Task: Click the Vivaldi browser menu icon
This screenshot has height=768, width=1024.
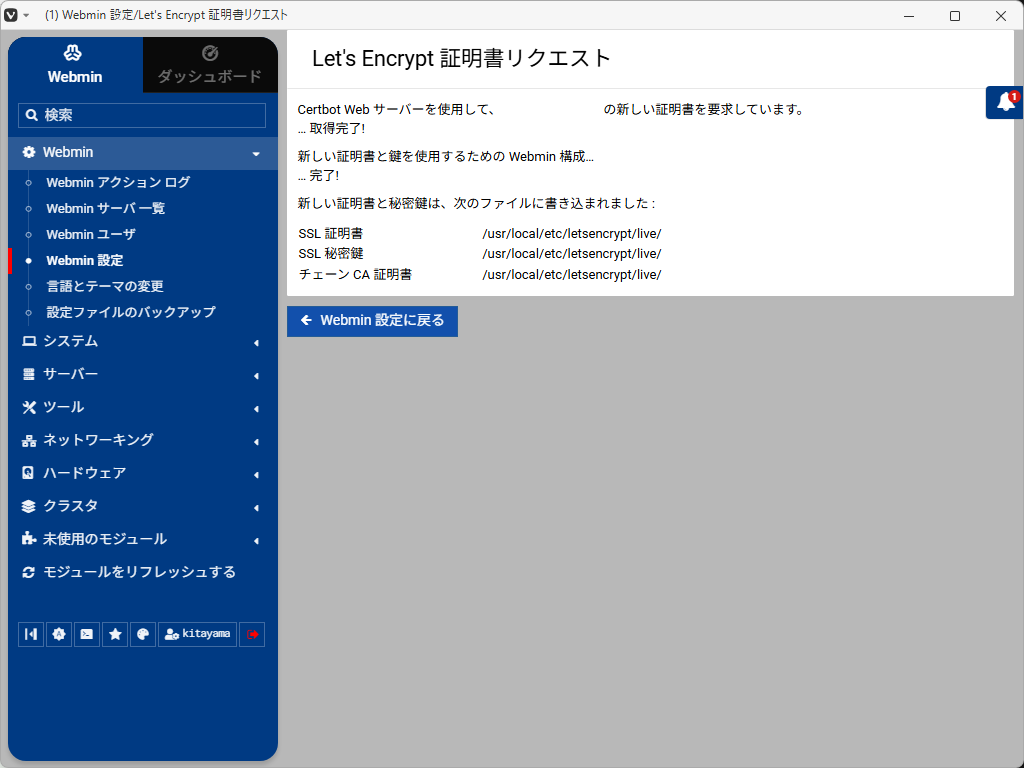Action: click(11, 15)
